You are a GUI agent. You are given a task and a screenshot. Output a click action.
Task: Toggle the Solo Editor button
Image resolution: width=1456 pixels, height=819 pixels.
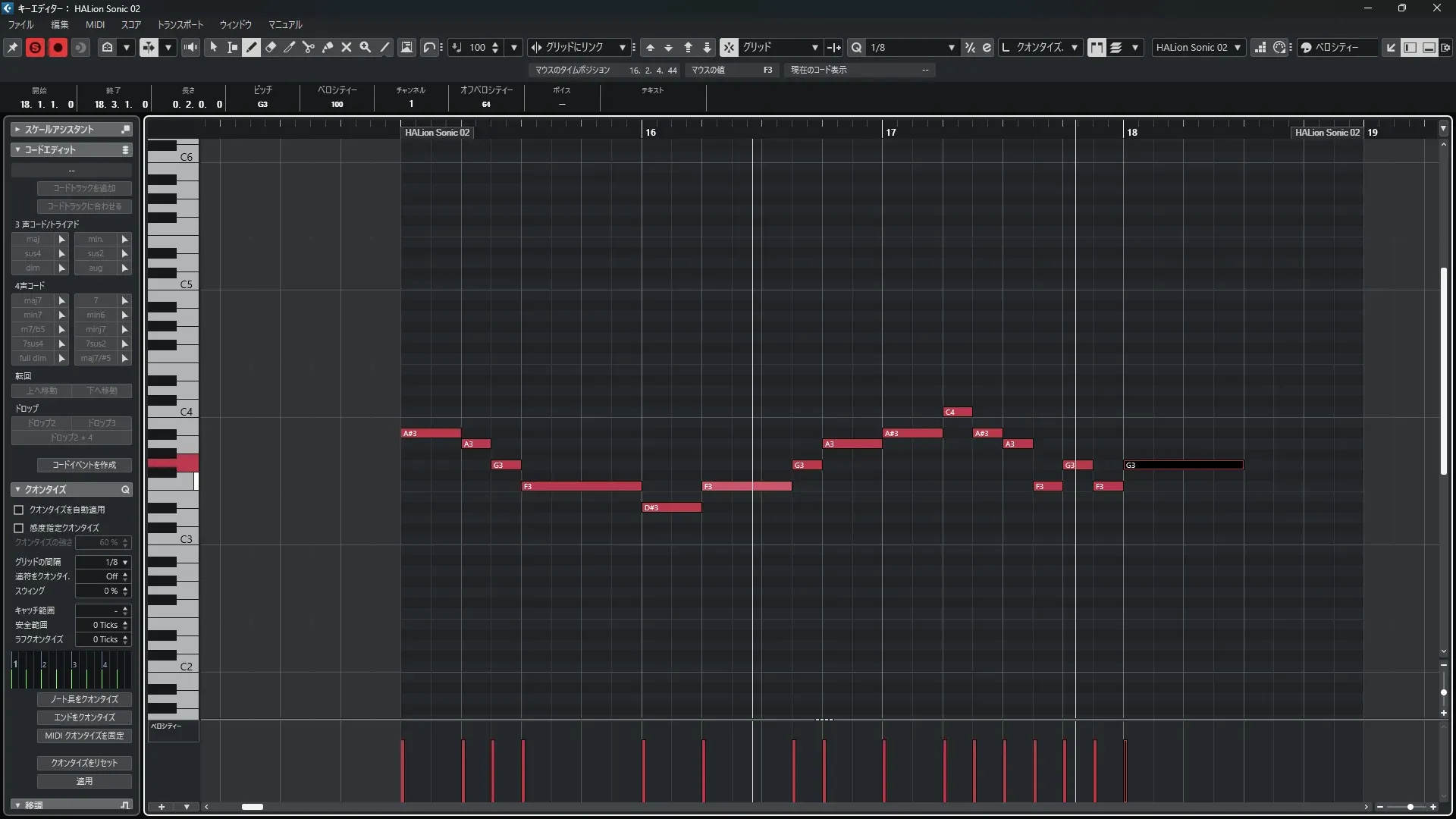point(35,47)
